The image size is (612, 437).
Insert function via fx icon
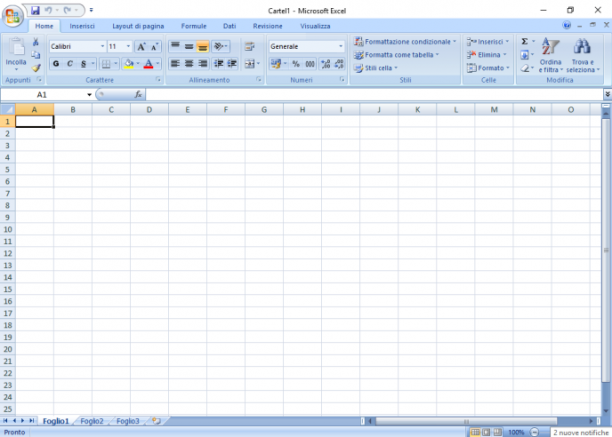(138, 94)
